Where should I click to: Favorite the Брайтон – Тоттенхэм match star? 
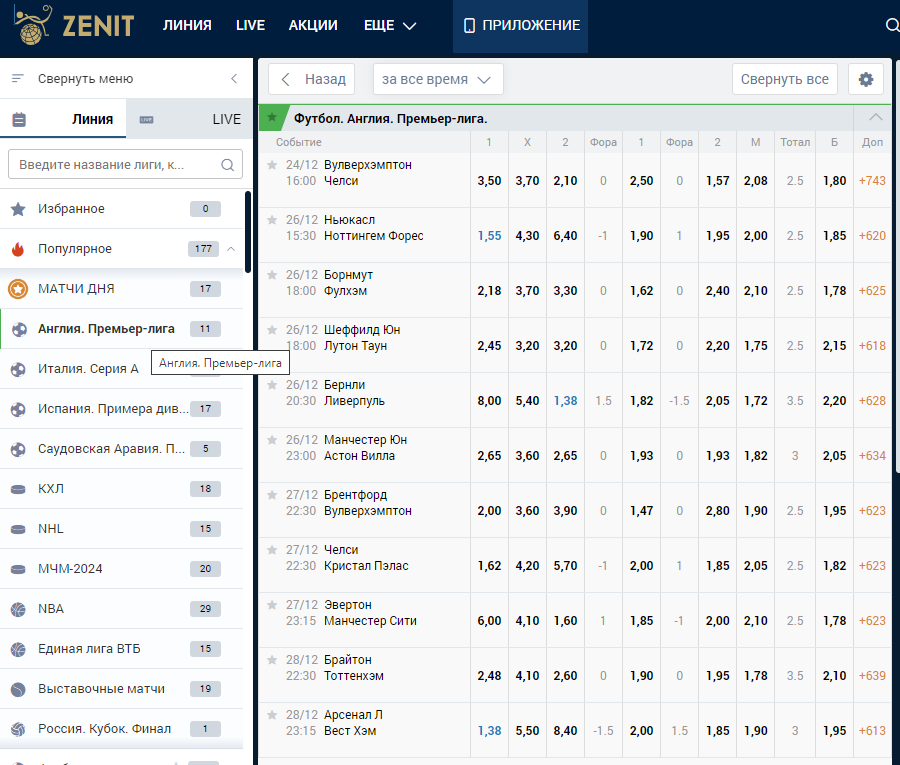[x=272, y=661]
